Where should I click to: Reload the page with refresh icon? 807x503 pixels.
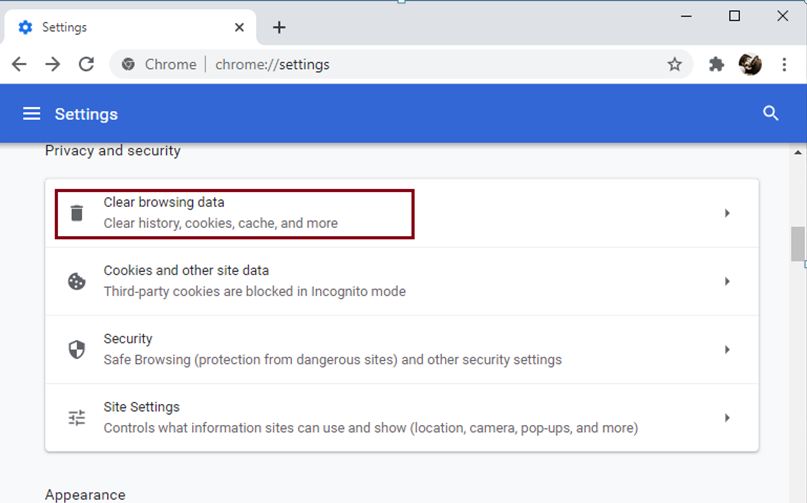point(86,64)
